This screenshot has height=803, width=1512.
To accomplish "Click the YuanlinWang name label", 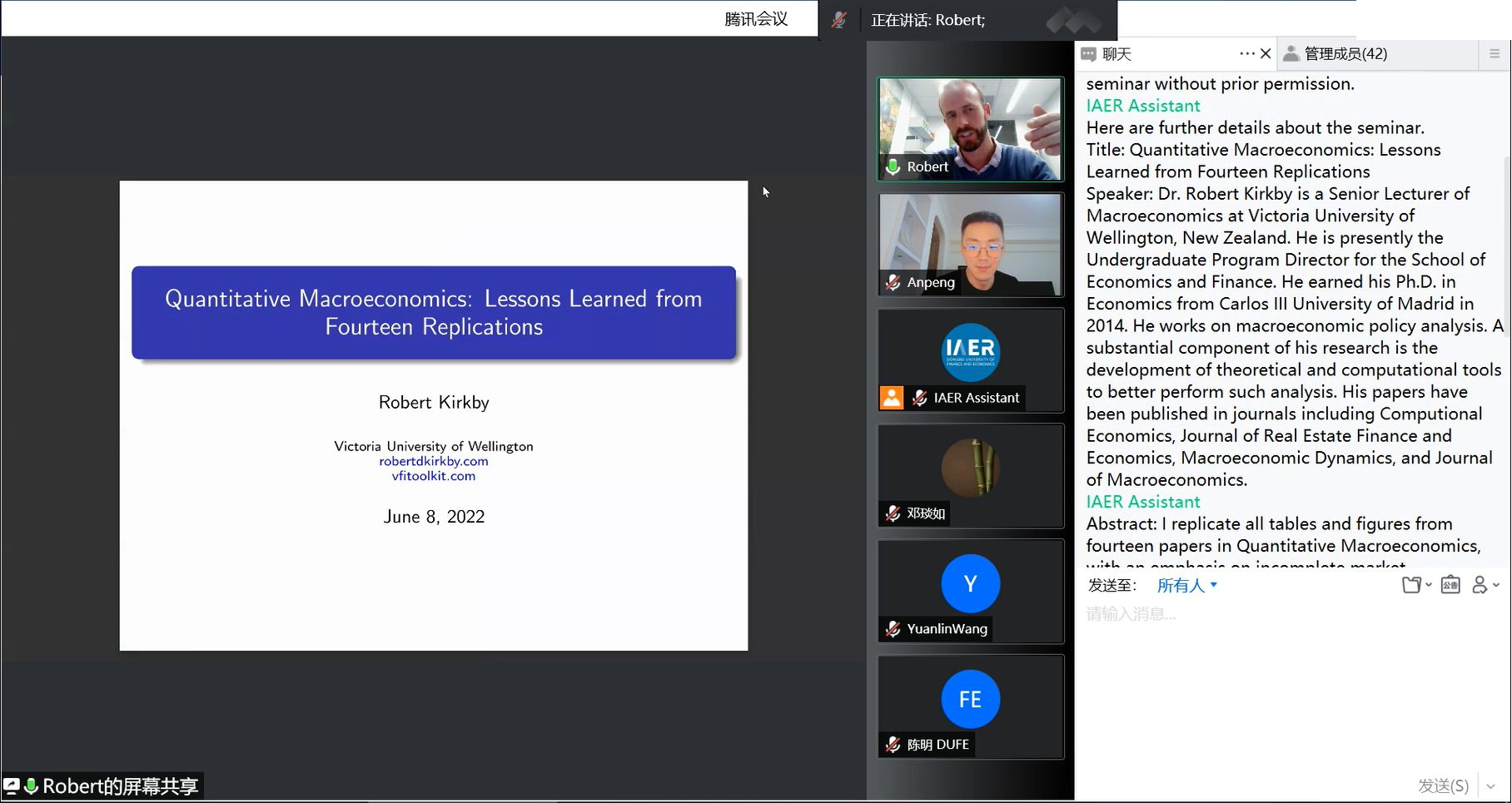I will coord(947,629).
